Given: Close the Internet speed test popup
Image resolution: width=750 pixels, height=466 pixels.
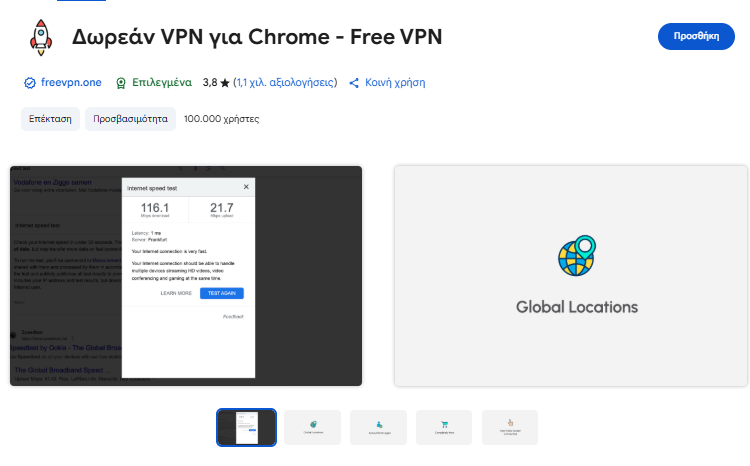Looking at the screenshot, I should click(246, 187).
